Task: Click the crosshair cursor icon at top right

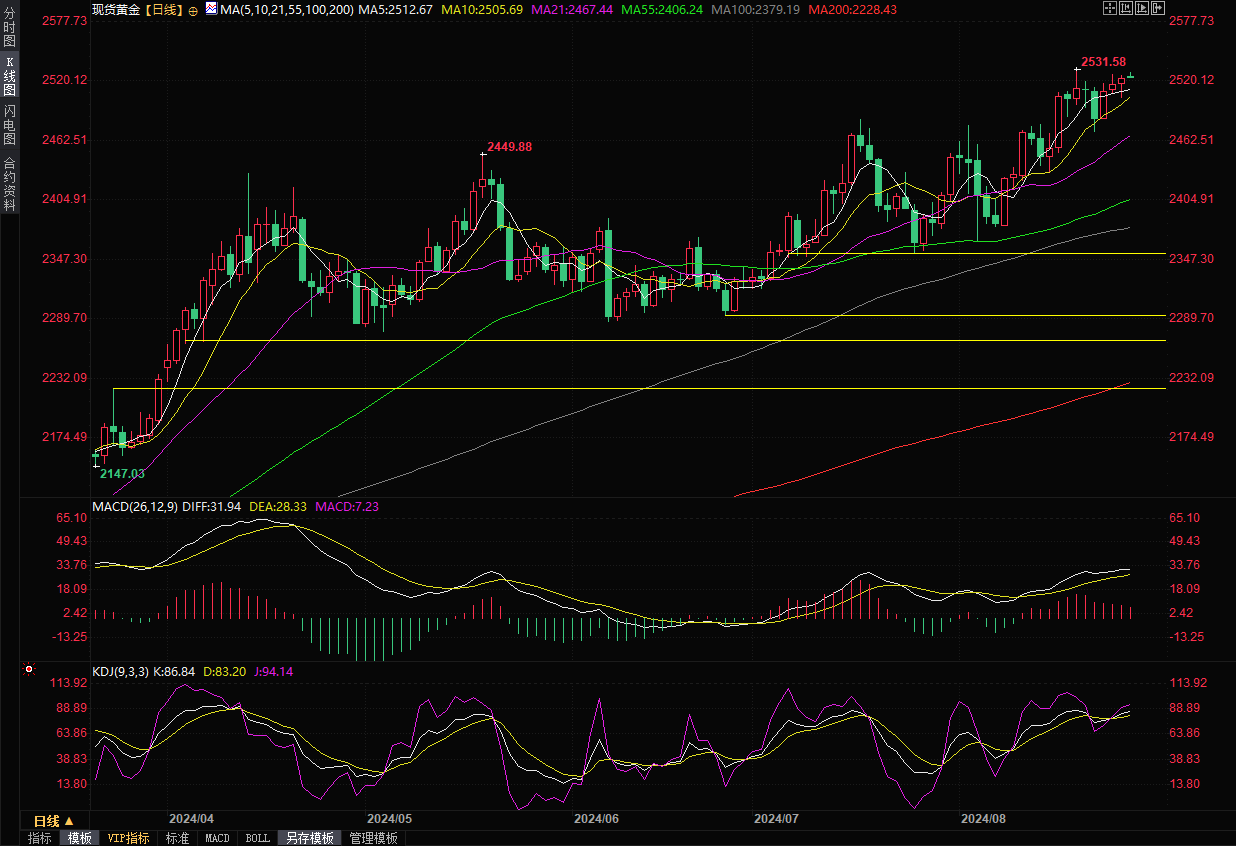Action: click(1109, 9)
